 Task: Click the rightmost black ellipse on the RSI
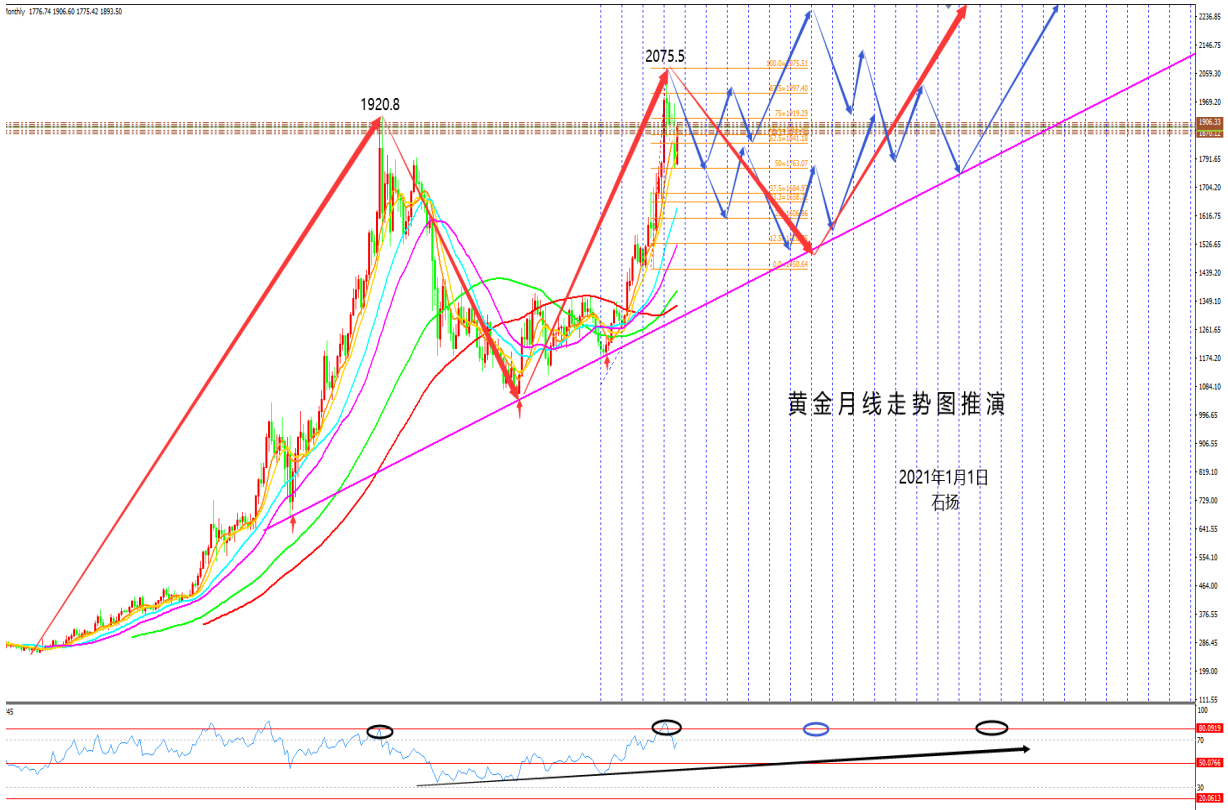tap(992, 726)
